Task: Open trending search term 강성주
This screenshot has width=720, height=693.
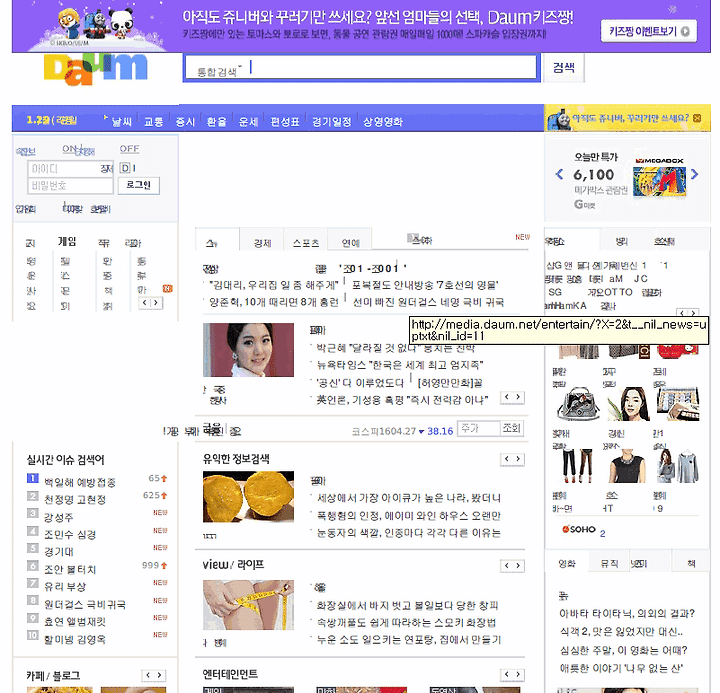Action: pos(58,518)
